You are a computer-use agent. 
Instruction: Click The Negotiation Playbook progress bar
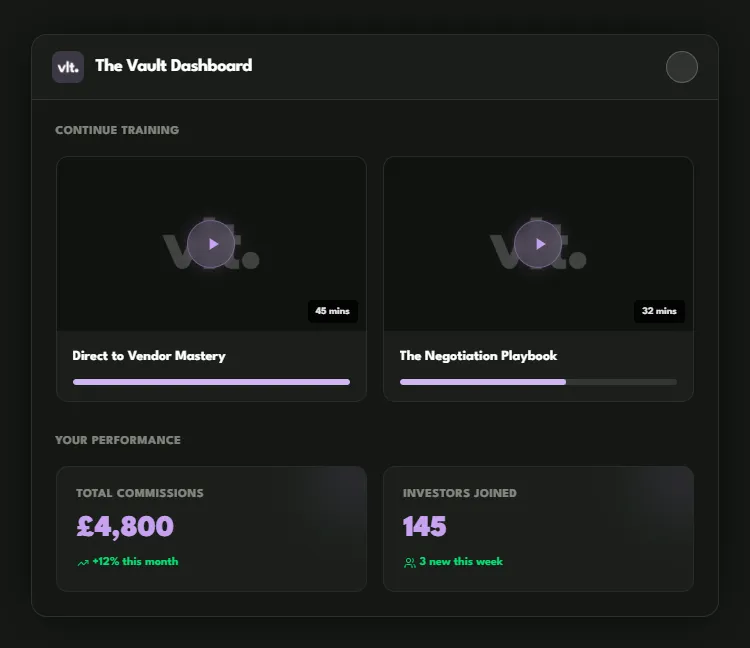point(538,382)
